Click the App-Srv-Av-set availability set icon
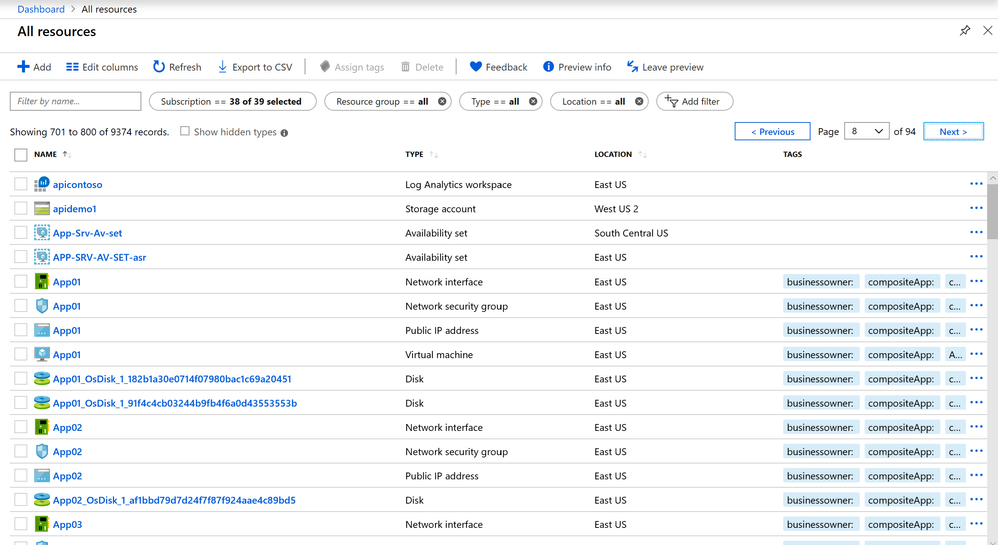998x545 pixels. coord(41,232)
